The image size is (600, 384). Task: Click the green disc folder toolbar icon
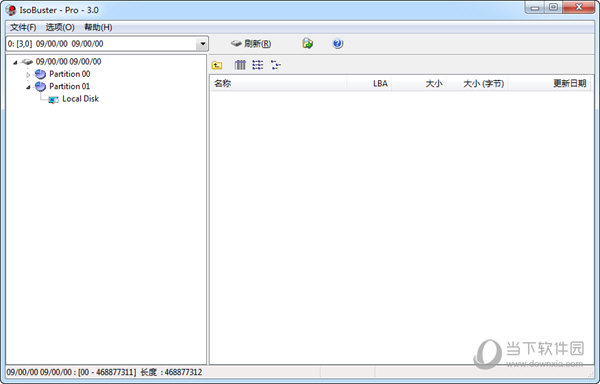pos(308,43)
